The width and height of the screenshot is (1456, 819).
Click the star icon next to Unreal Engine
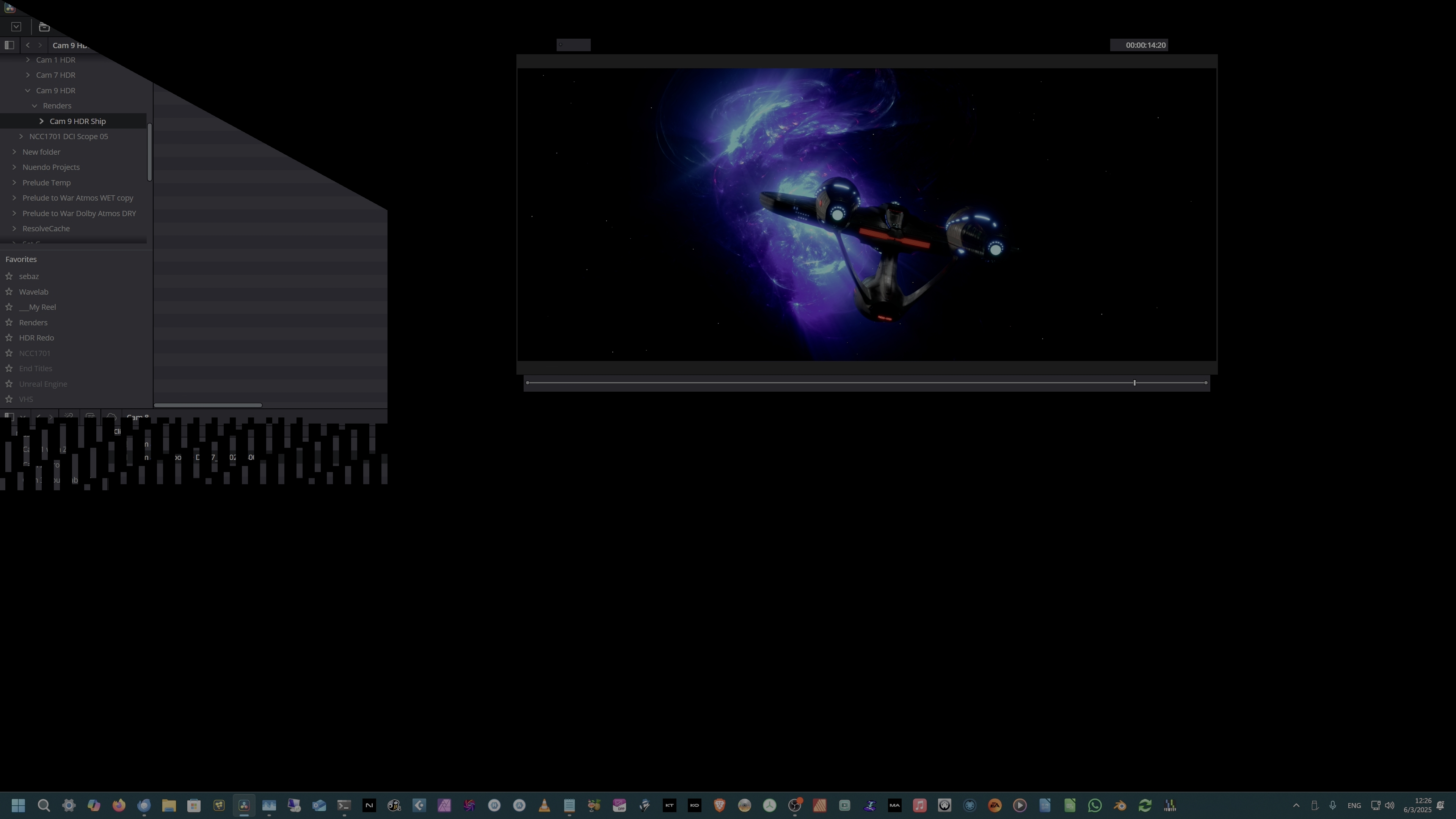(9, 384)
